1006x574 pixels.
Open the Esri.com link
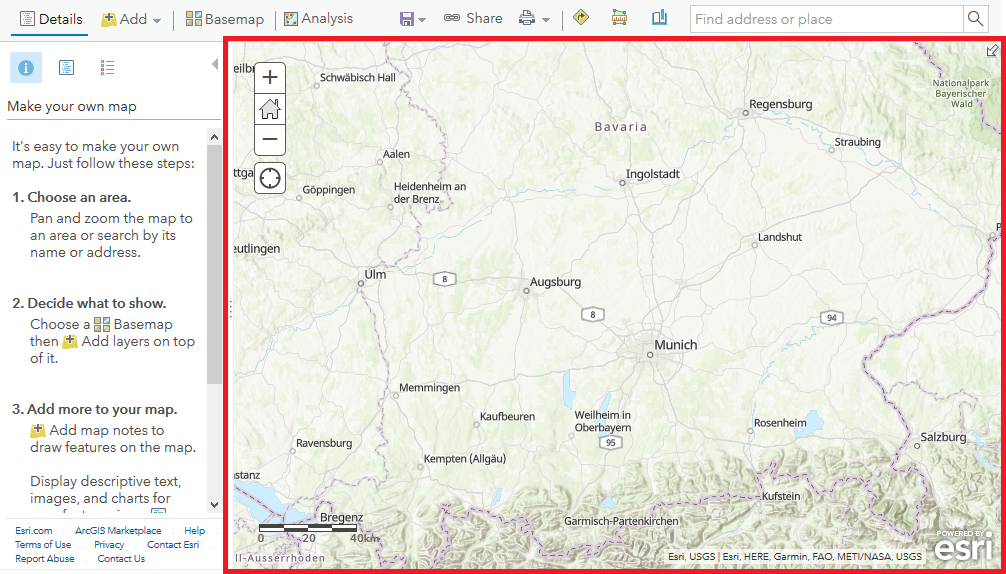pos(34,530)
